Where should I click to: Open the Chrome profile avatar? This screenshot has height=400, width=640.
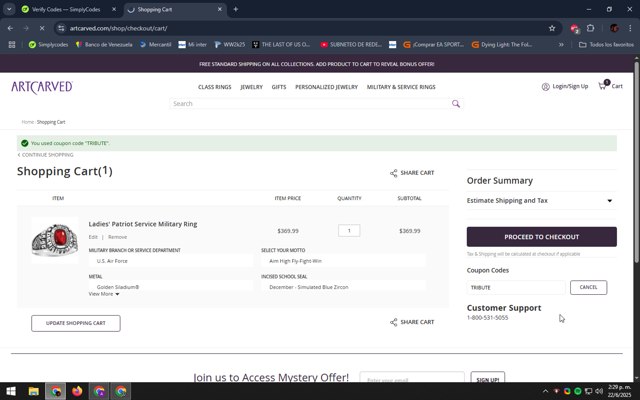click(x=614, y=28)
